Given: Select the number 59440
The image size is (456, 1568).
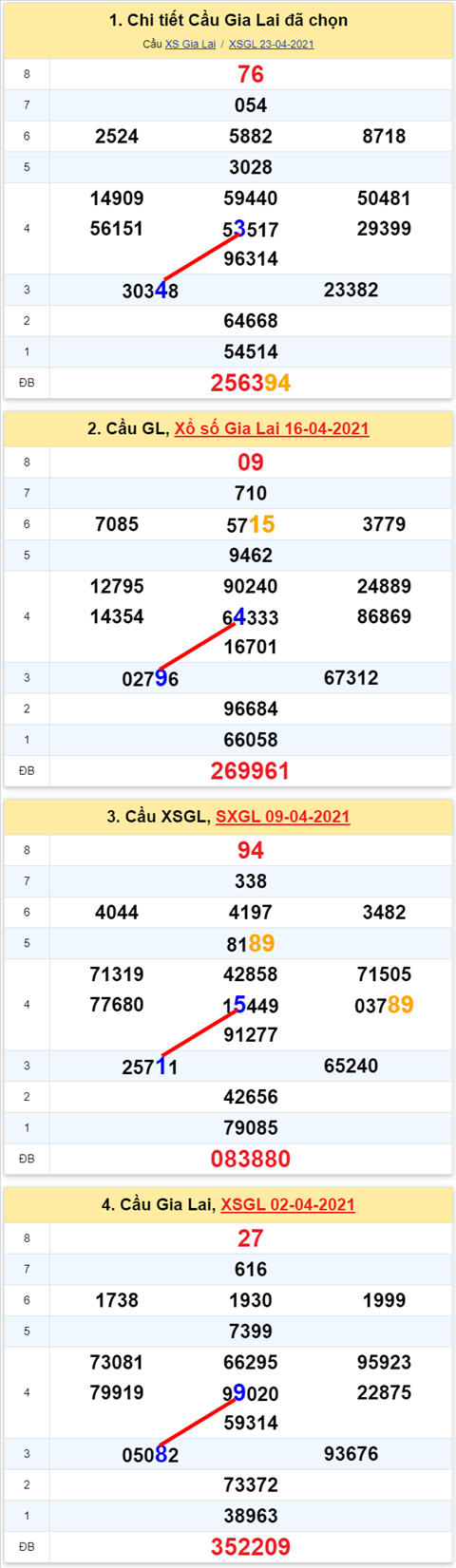Looking at the screenshot, I should click(x=251, y=198).
